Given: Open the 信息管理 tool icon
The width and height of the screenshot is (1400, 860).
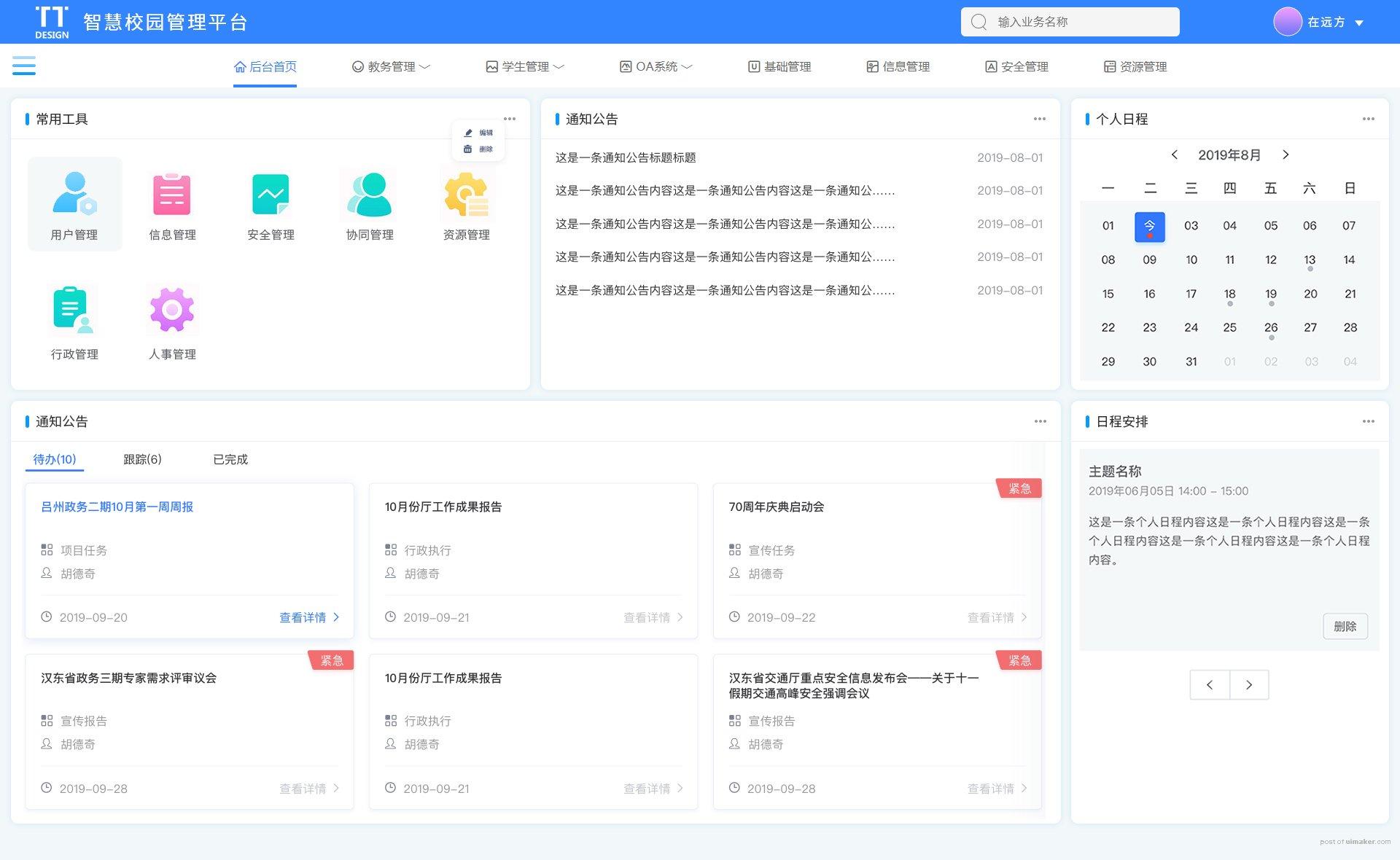Looking at the screenshot, I should point(172,195).
